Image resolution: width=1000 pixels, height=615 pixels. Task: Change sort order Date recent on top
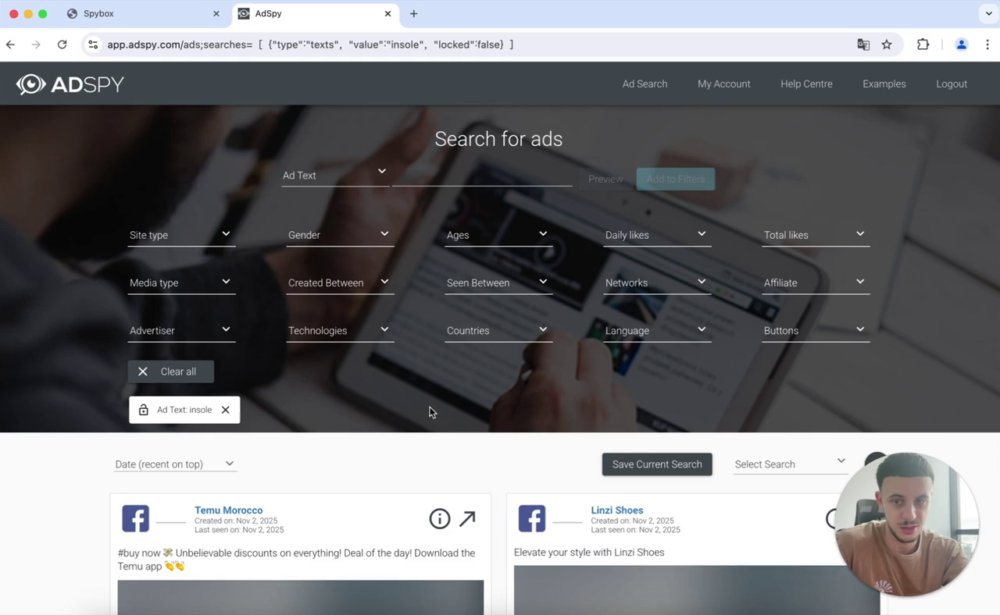click(175, 464)
